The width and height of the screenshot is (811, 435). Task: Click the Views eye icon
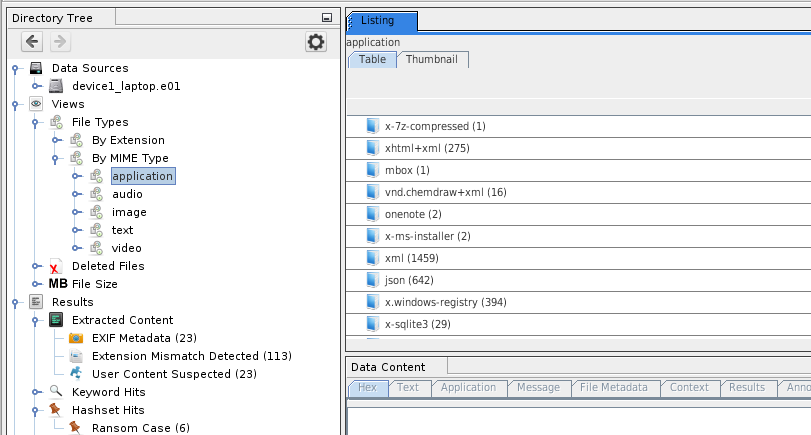pos(36,104)
